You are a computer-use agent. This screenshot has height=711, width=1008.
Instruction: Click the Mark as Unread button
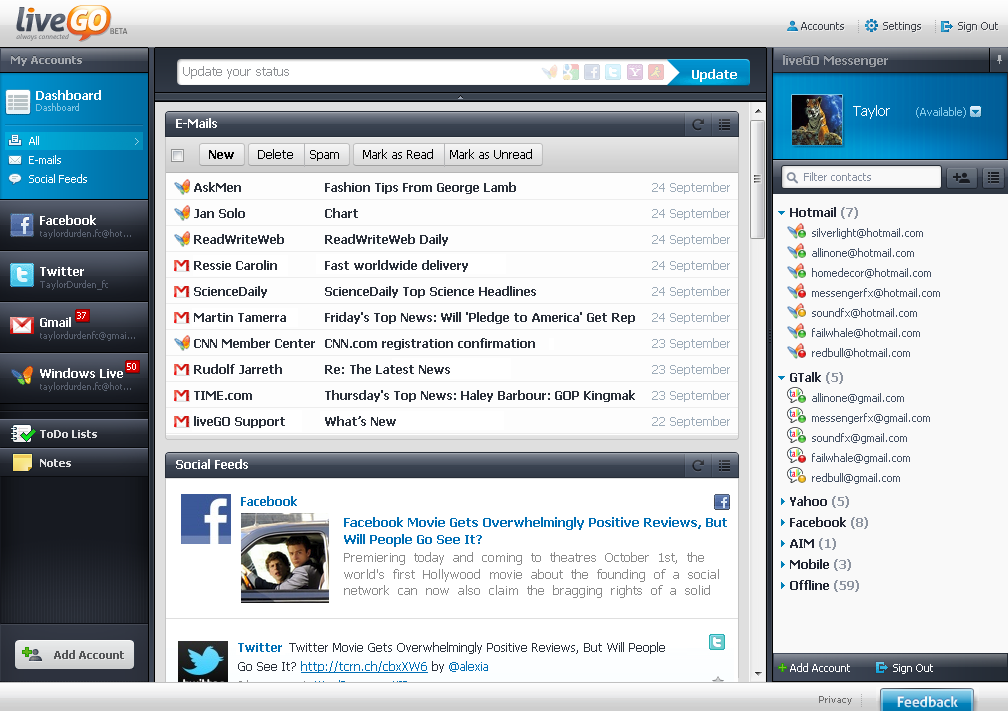(491, 155)
